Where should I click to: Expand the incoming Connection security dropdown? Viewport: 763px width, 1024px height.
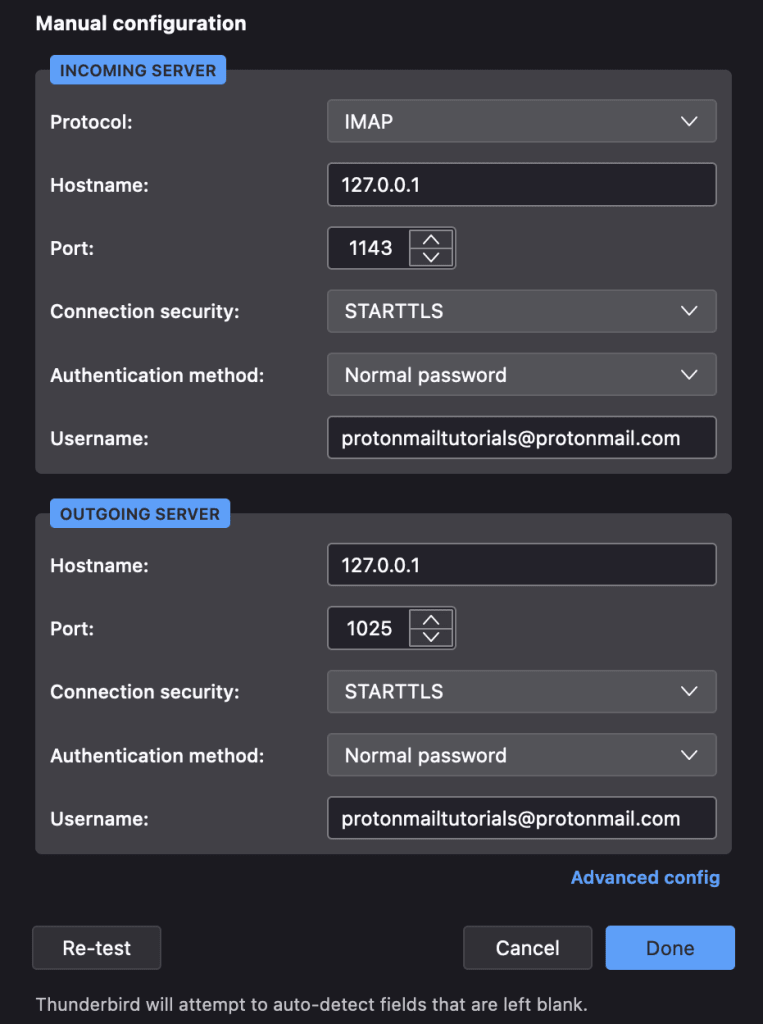click(x=521, y=311)
